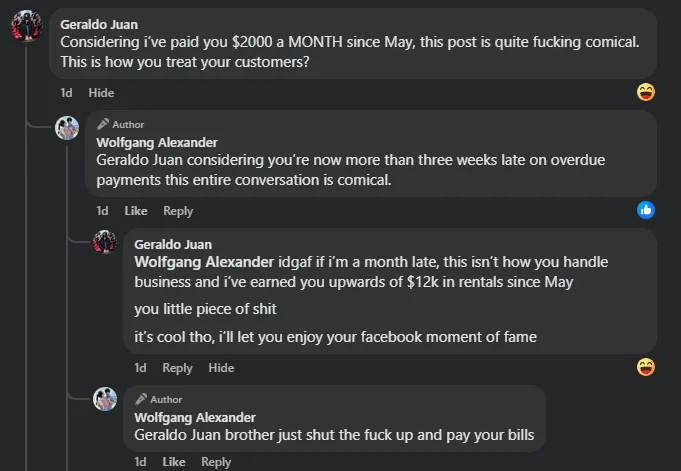The height and width of the screenshot is (471, 681).
Task: Click Geraldo Juan's avatar on nested reply
Action: point(105,242)
